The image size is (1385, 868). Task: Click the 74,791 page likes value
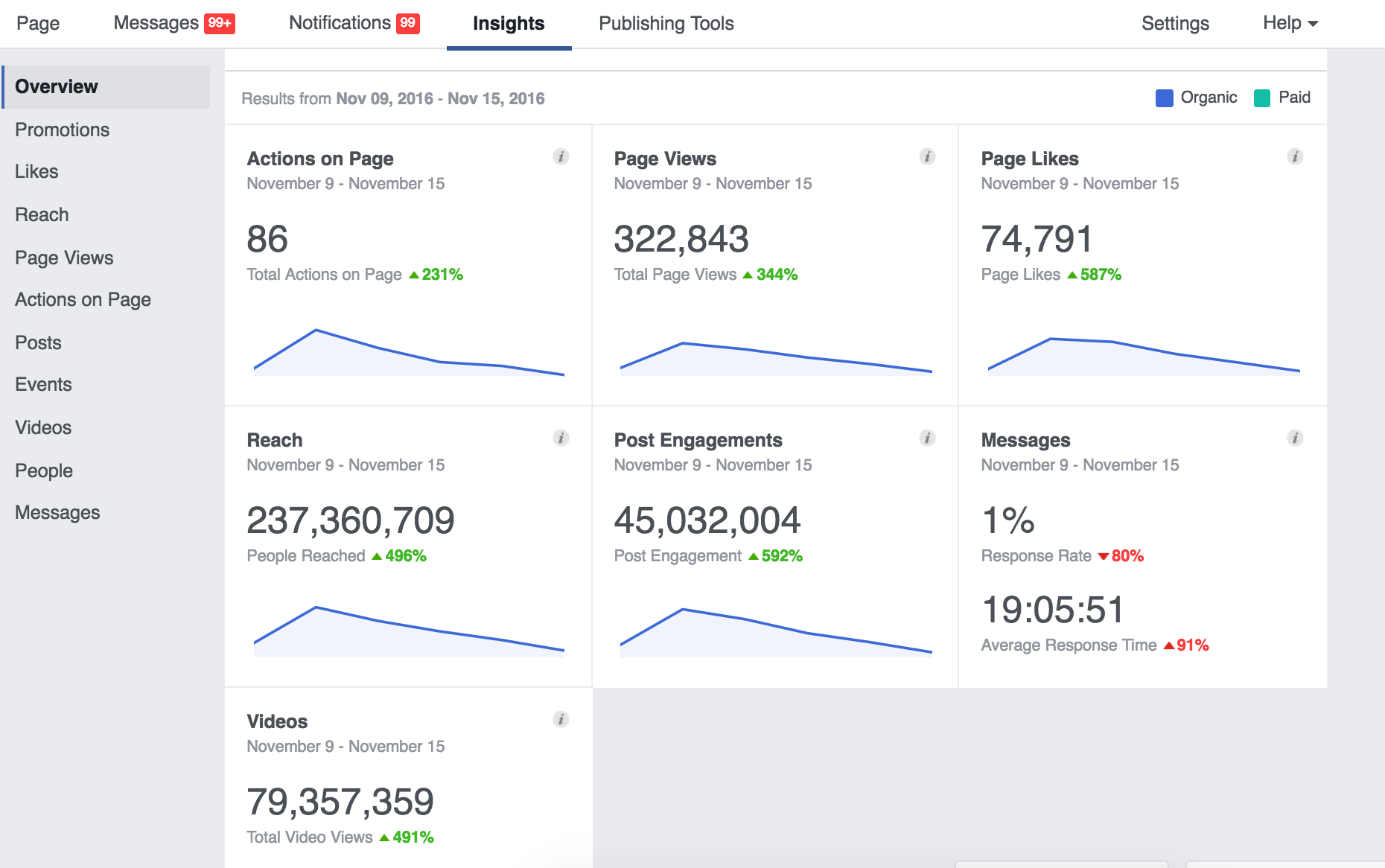pyautogui.click(x=1037, y=239)
